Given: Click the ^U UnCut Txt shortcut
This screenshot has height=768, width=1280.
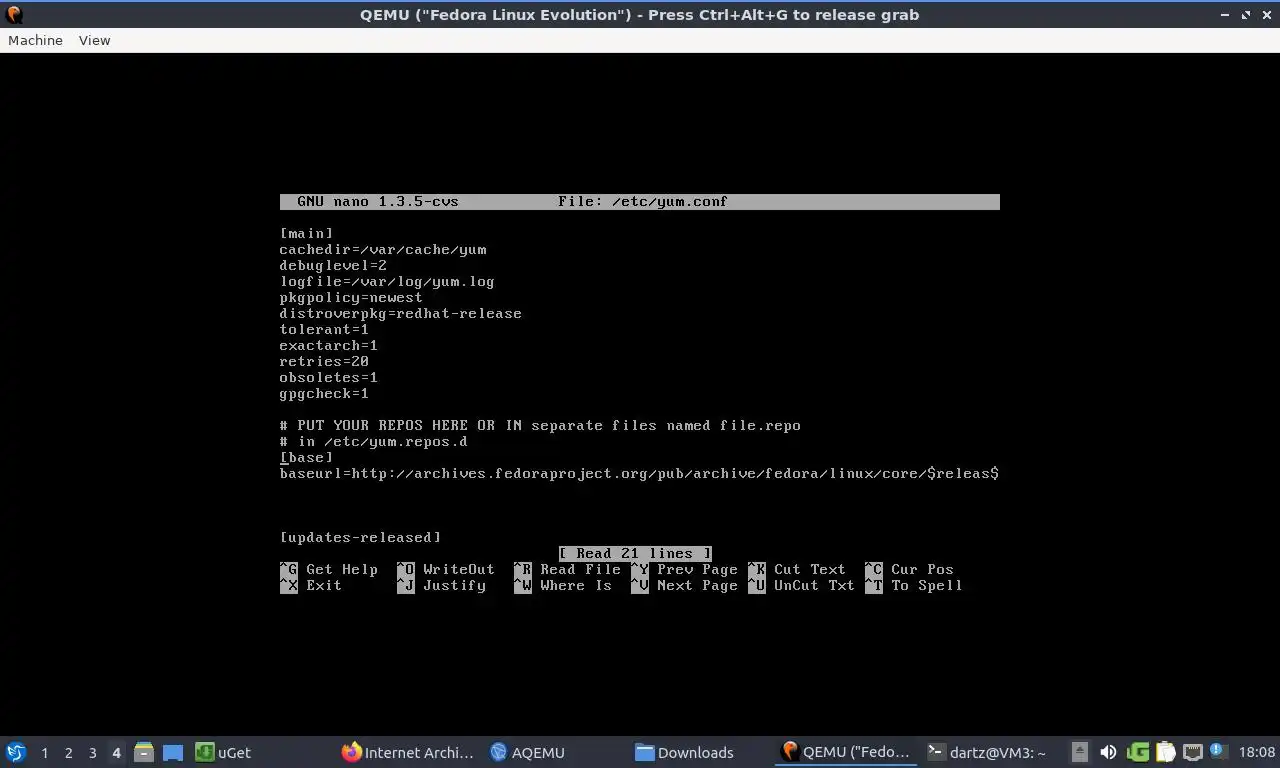Looking at the screenshot, I should click(x=802, y=585).
